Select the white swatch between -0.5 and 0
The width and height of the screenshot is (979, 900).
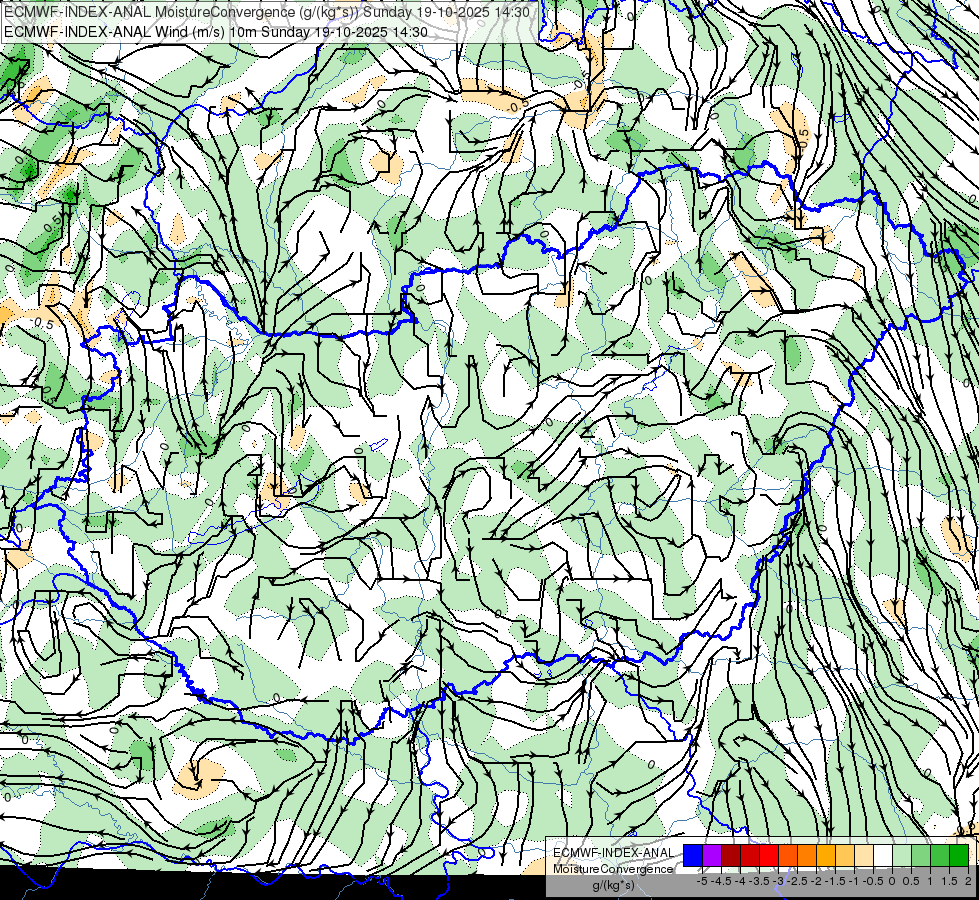[x=883, y=855]
